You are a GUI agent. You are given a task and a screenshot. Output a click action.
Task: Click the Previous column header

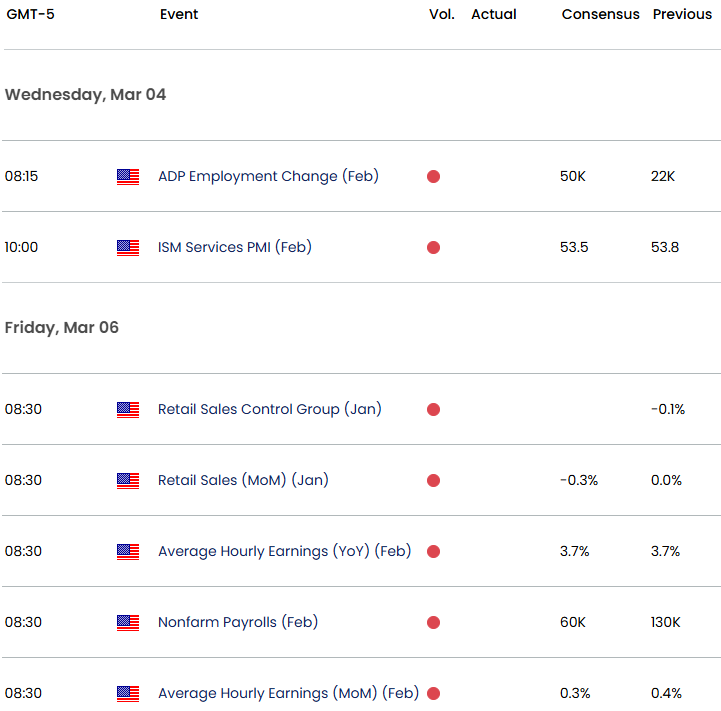[682, 15]
